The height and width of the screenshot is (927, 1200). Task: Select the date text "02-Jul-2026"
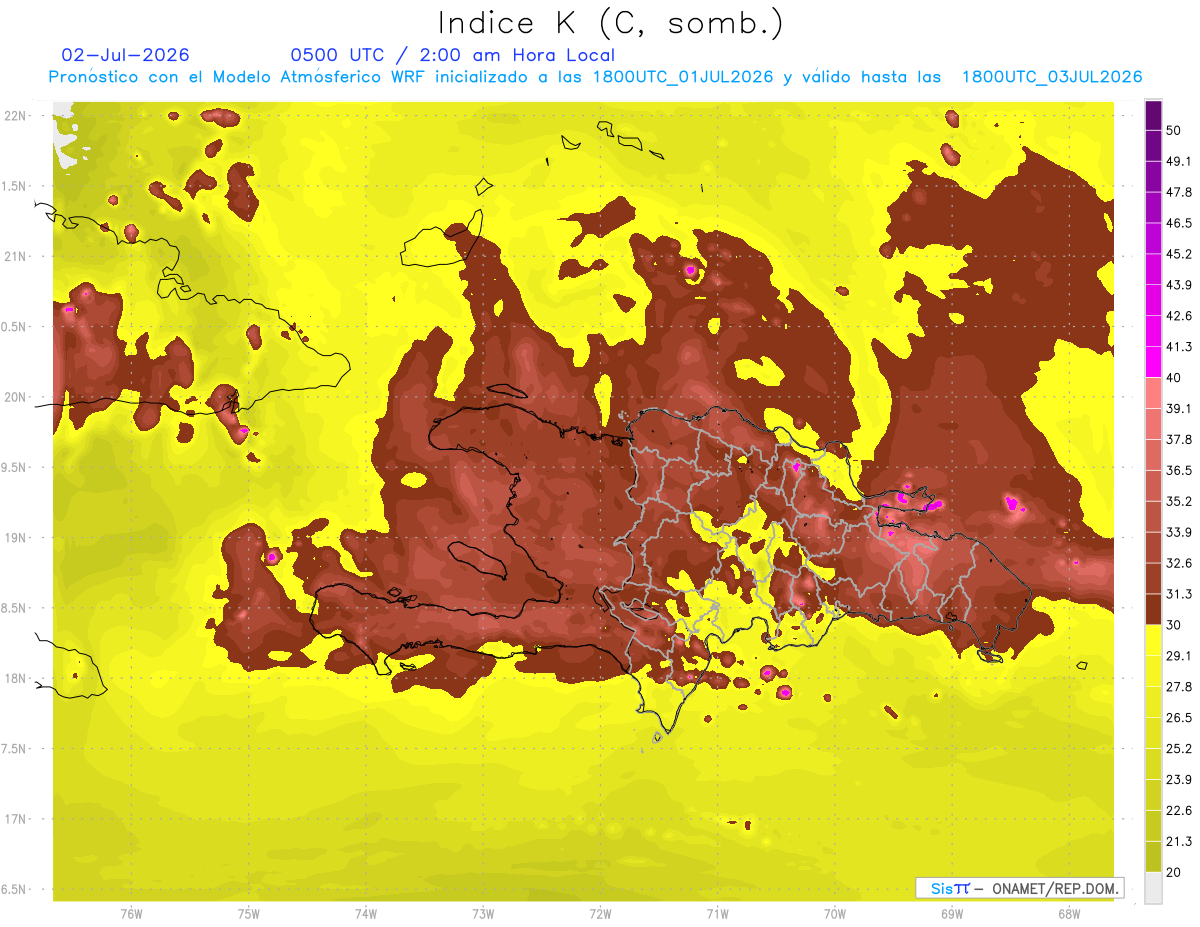pyautogui.click(x=126, y=55)
